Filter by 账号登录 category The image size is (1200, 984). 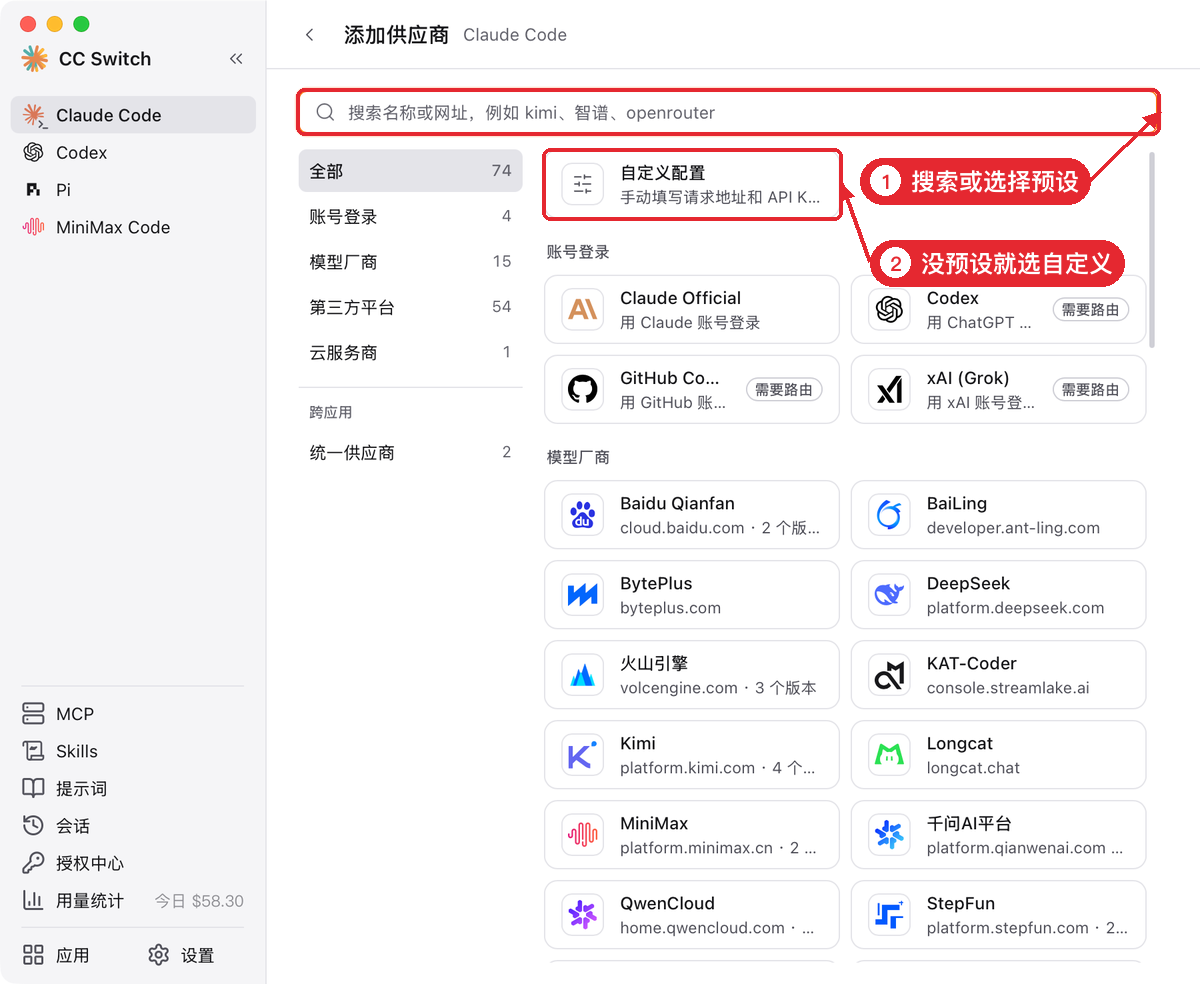point(410,216)
